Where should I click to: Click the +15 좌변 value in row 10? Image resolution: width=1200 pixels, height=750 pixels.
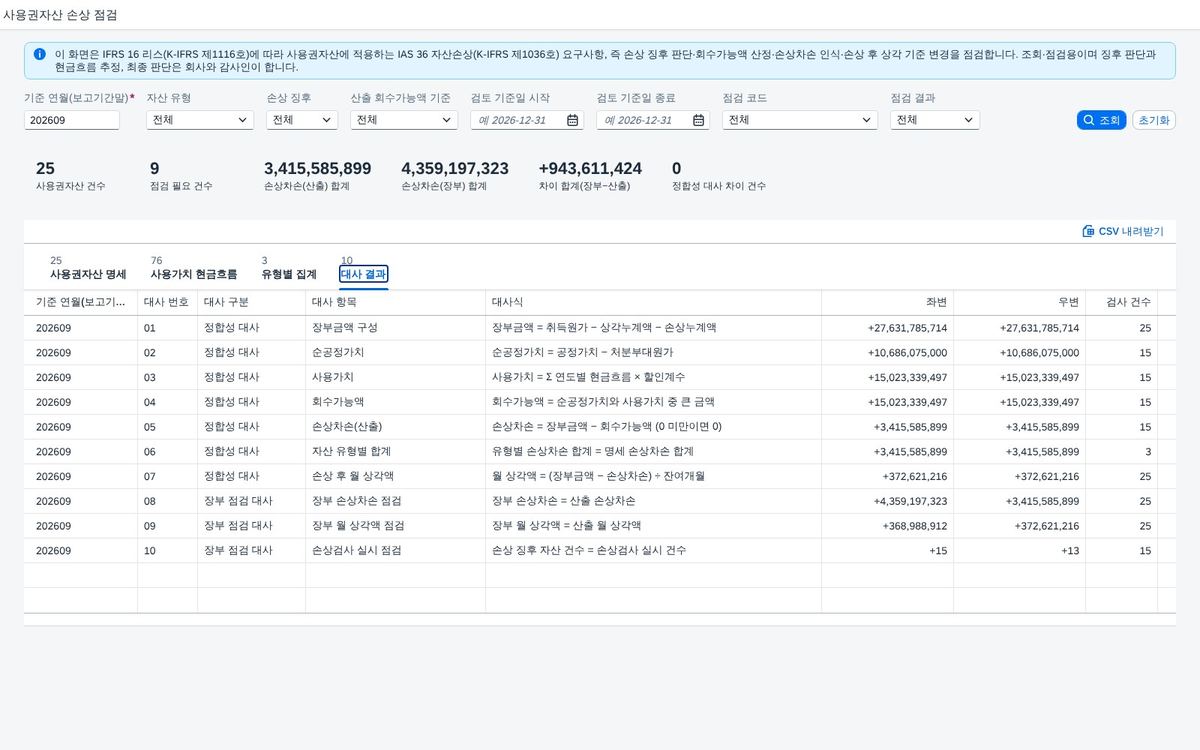point(938,551)
